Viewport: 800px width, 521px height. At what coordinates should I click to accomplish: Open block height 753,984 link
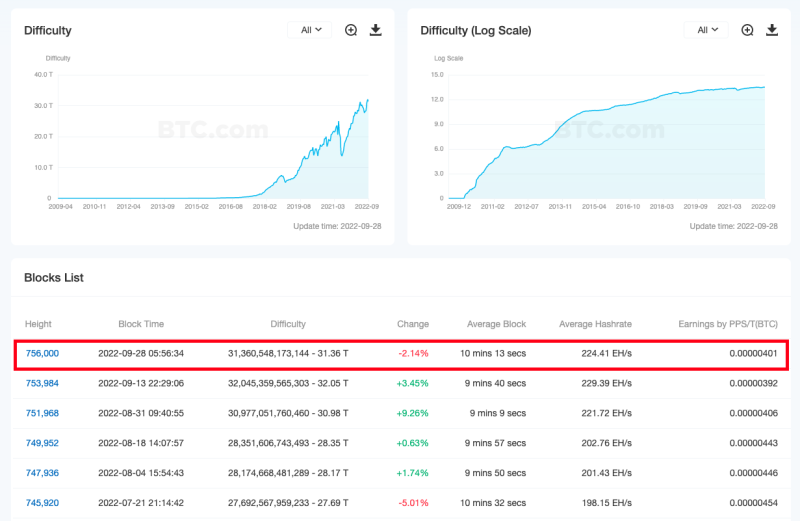(42, 383)
